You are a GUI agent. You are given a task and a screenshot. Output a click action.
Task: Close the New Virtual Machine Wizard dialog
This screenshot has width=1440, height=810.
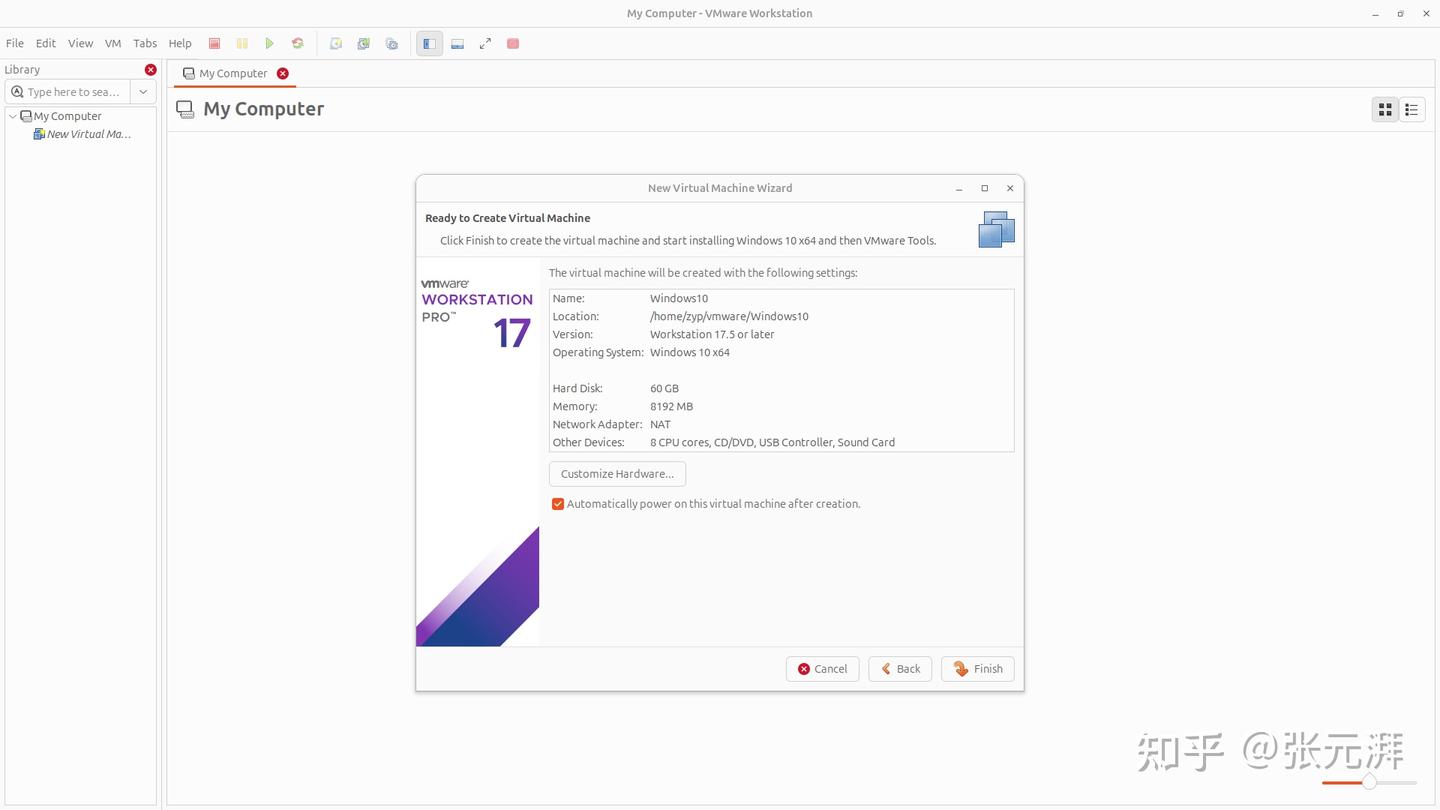pyautogui.click(x=1010, y=188)
